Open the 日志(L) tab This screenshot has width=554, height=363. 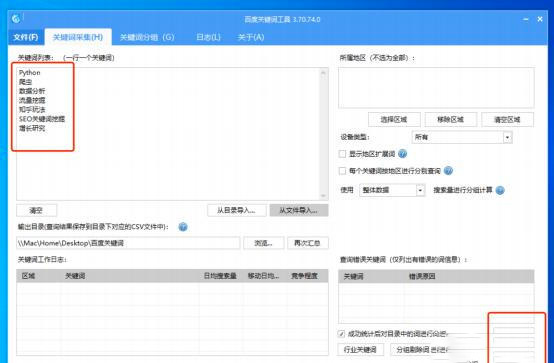(x=208, y=37)
